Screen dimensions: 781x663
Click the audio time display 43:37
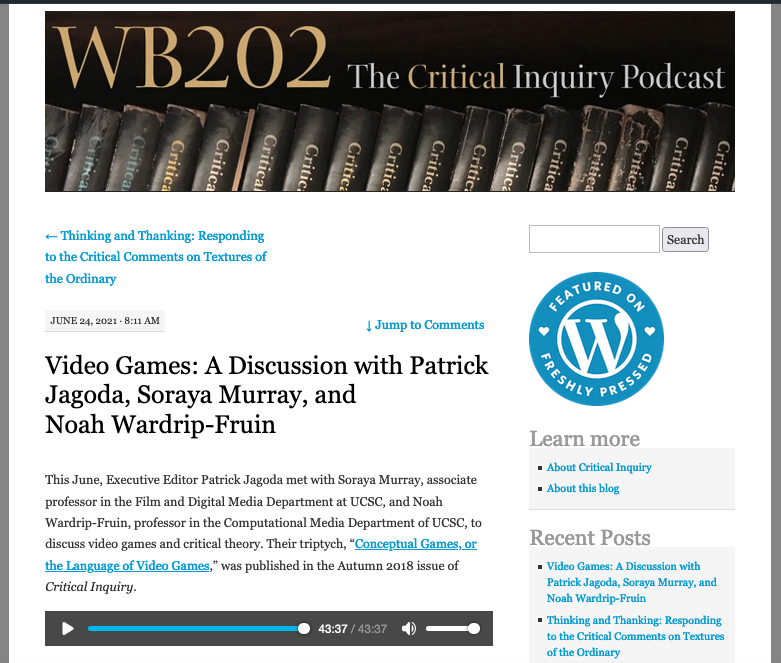coord(332,629)
